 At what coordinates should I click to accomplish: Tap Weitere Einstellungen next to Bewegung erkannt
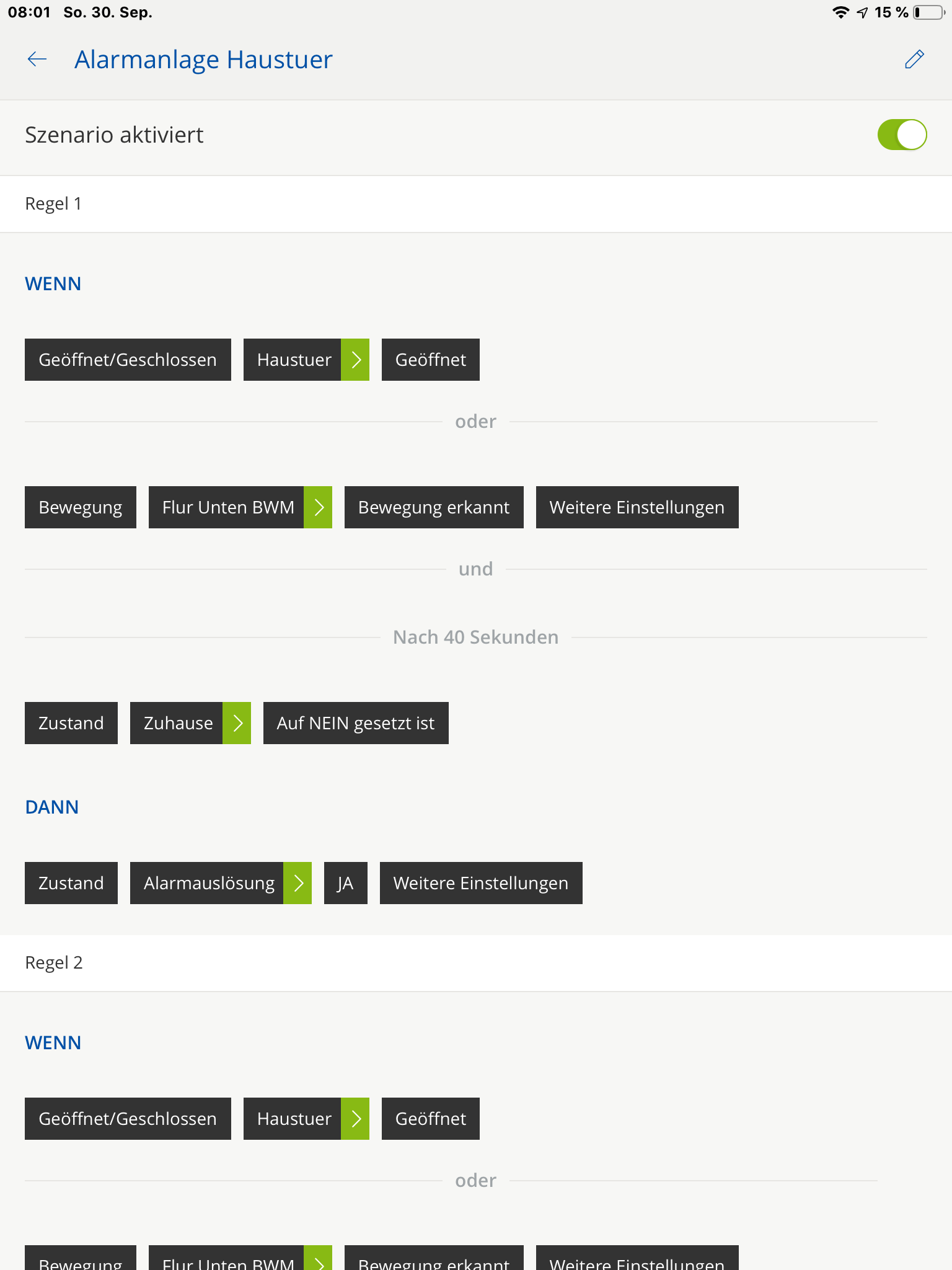tap(637, 507)
